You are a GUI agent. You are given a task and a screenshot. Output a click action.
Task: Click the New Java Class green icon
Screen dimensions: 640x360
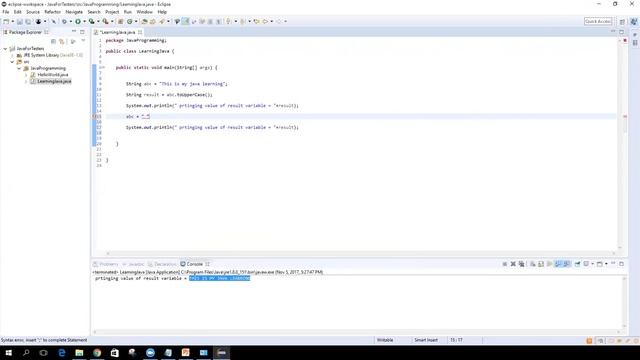point(130,21)
